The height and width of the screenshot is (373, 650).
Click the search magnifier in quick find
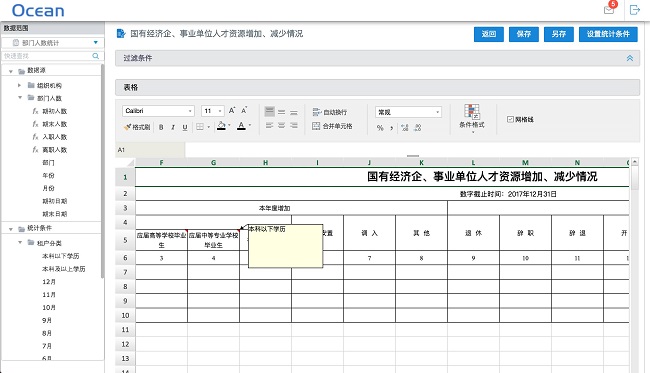coord(96,56)
